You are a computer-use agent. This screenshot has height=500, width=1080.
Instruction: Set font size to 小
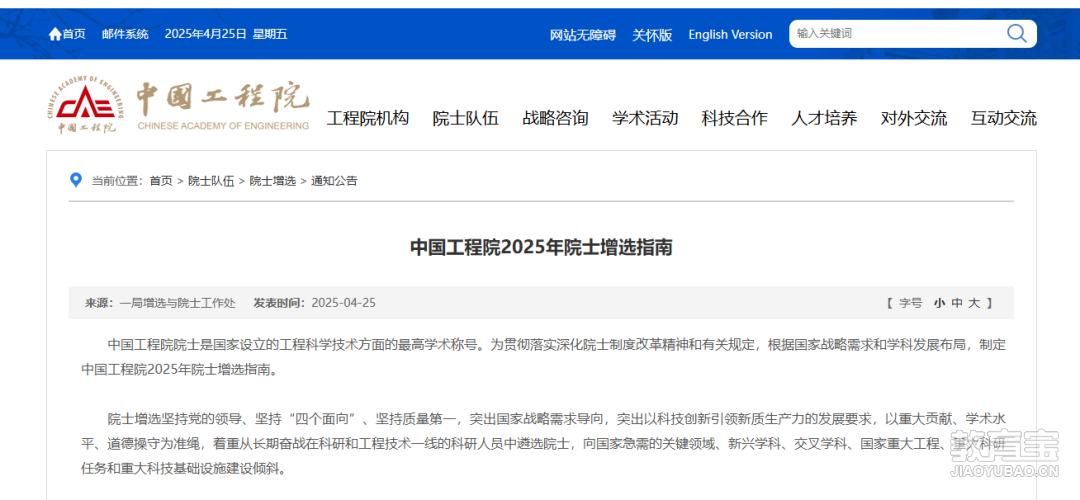tap(939, 303)
